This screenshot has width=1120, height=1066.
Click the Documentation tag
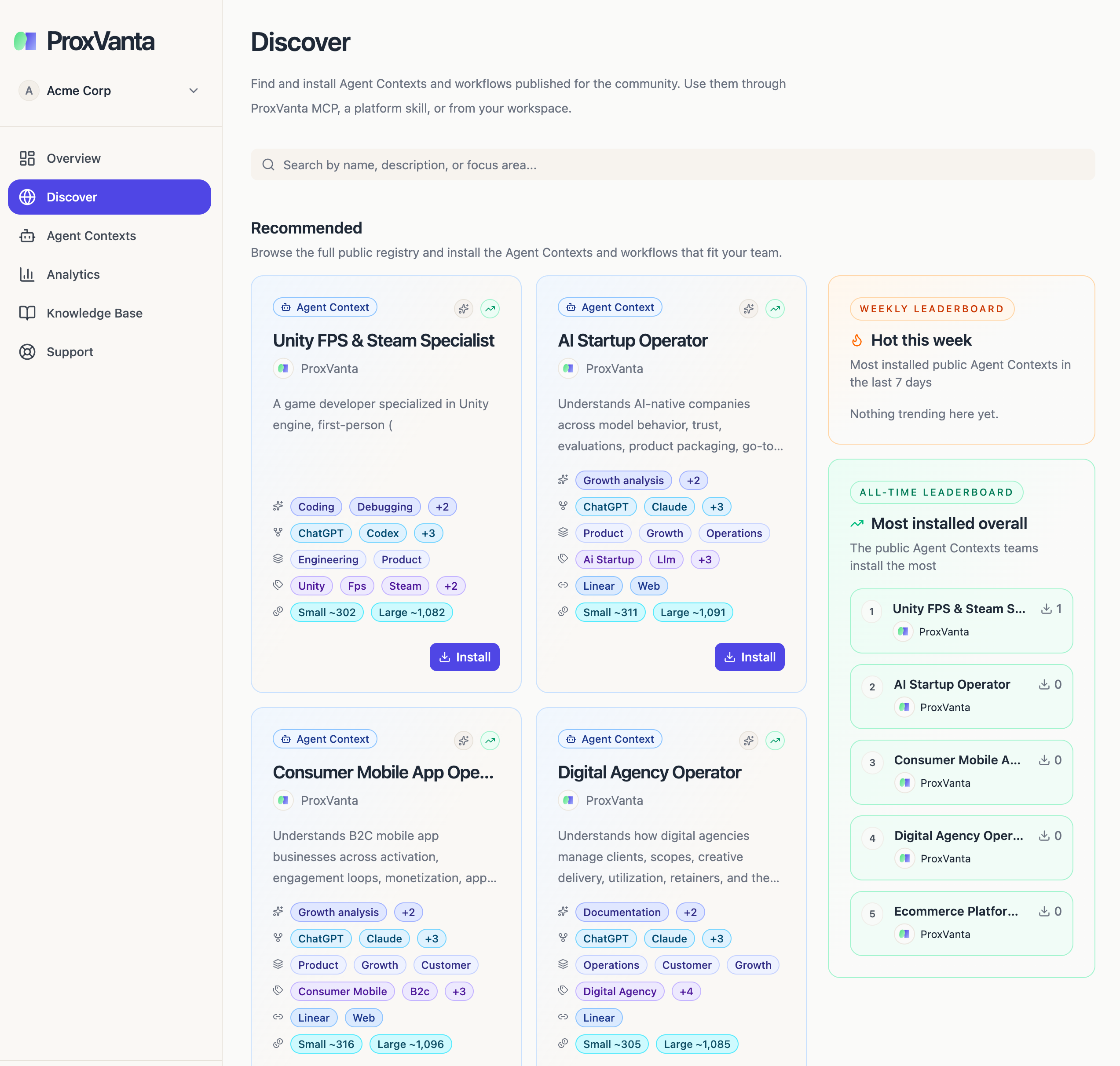coord(622,912)
